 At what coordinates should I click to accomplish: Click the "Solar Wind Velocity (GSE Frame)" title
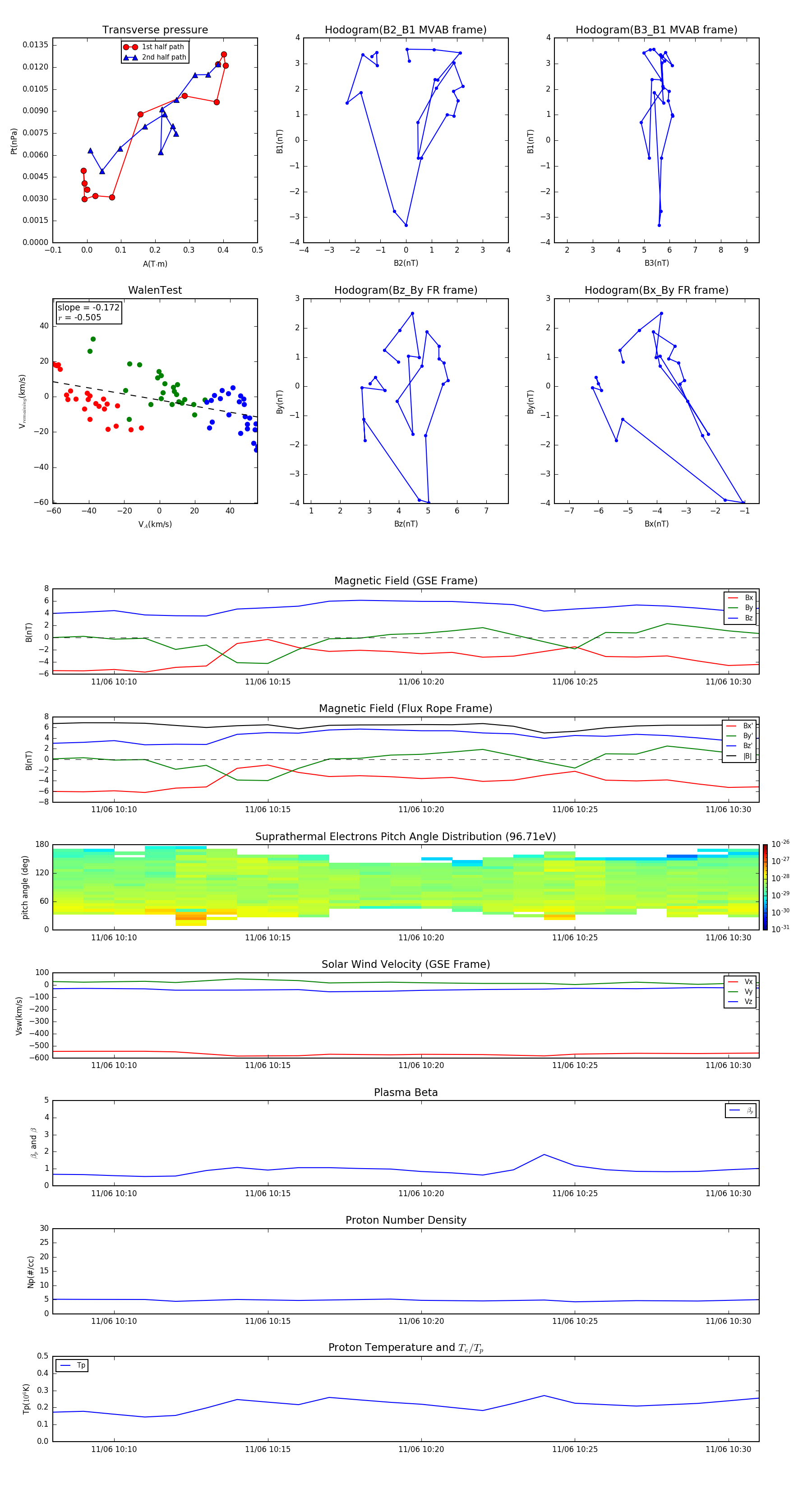(406, 965)
